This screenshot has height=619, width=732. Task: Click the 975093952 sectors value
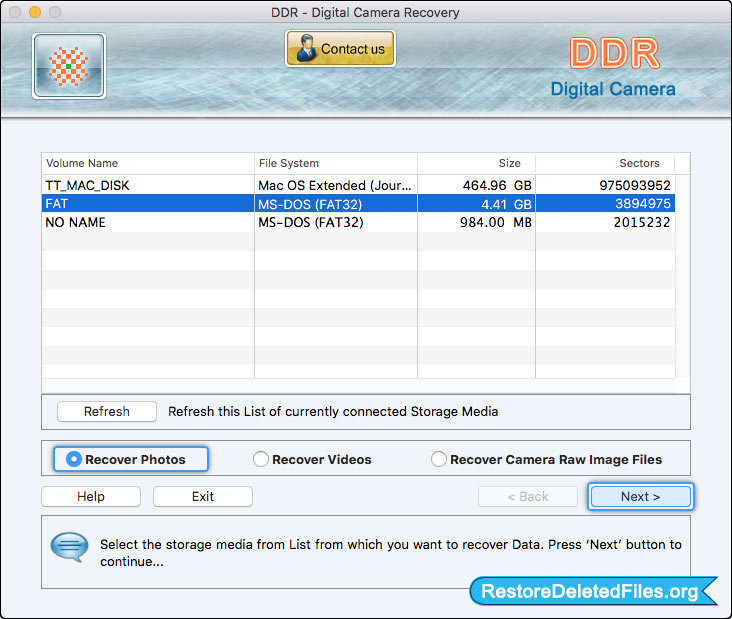coord(635,185)
